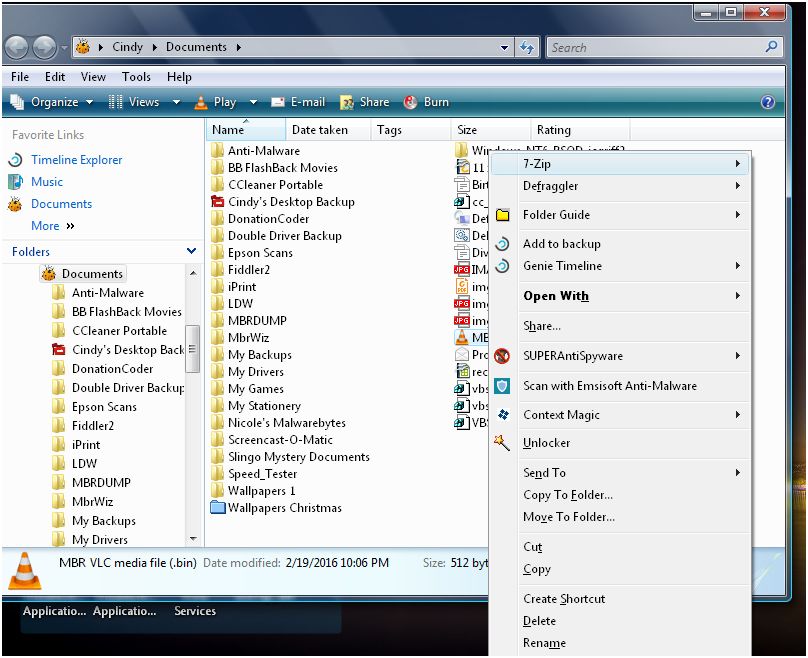
Task: Open the Views dropdown arrow
Action: [x=176, y=103]
